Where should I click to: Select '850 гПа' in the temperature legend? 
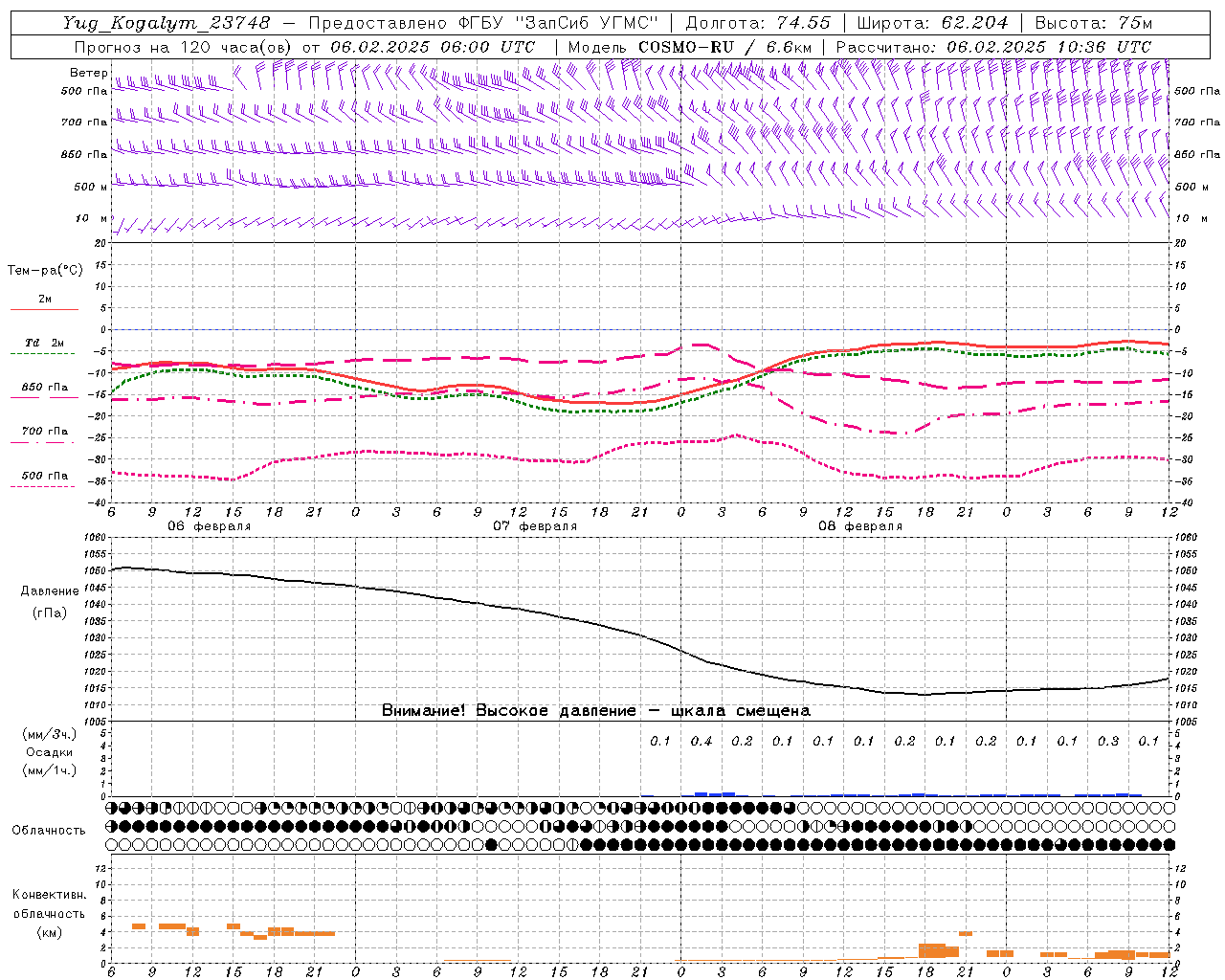[45, 388]
